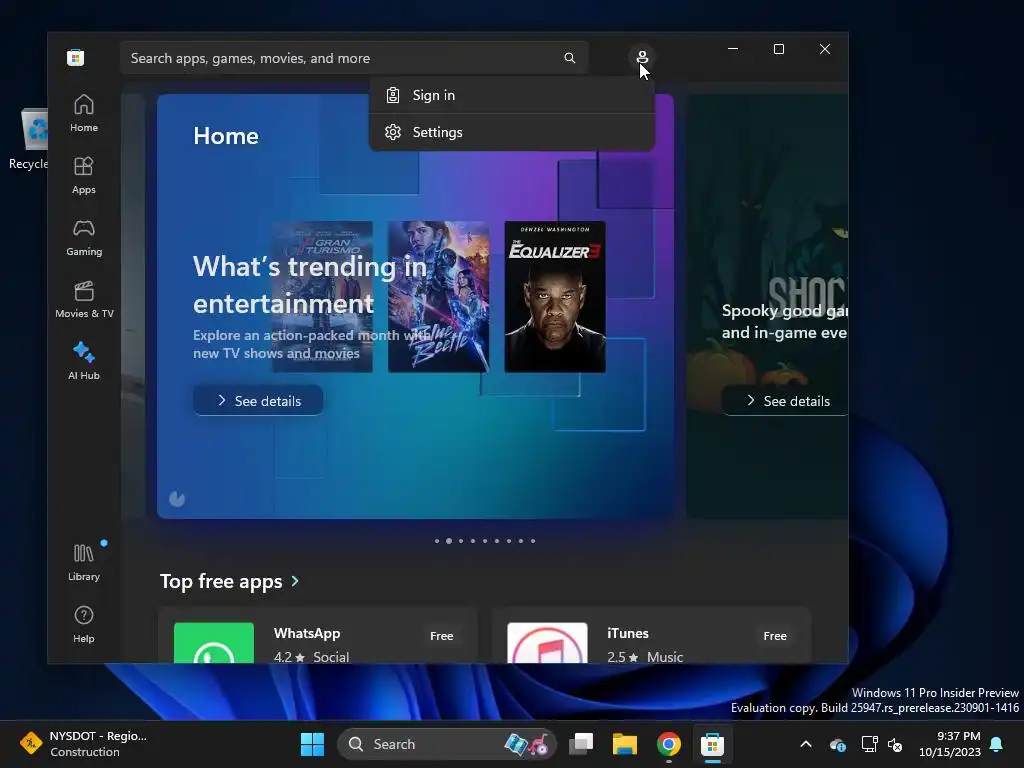Open the Library section
Screen dimensions: 1024x768
[x=84, y=562]
